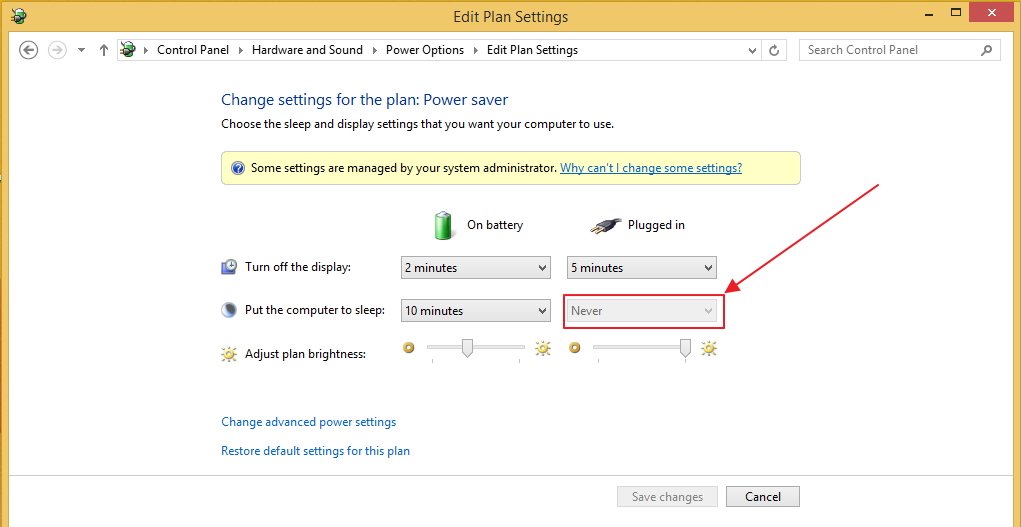This screenshot has width=1021, height=527.
Task: Open recent locations dropdown arrow
Action: pos(81,50)
